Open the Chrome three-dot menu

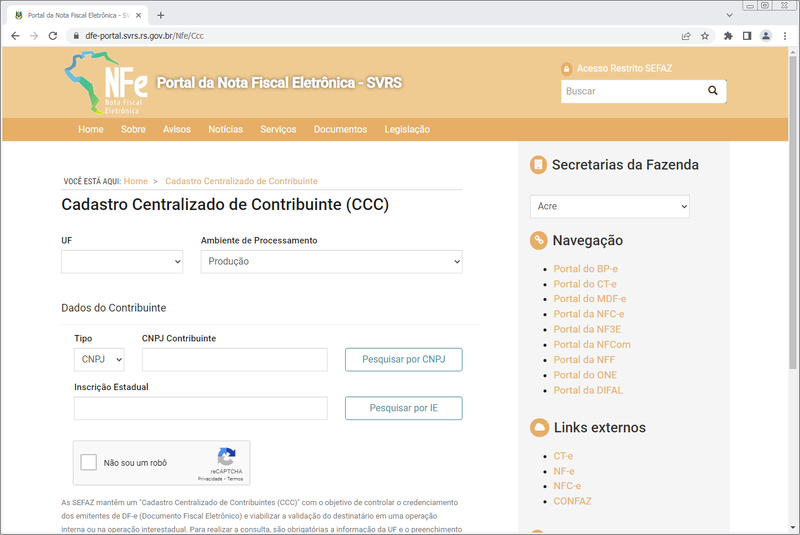(785, 36)
